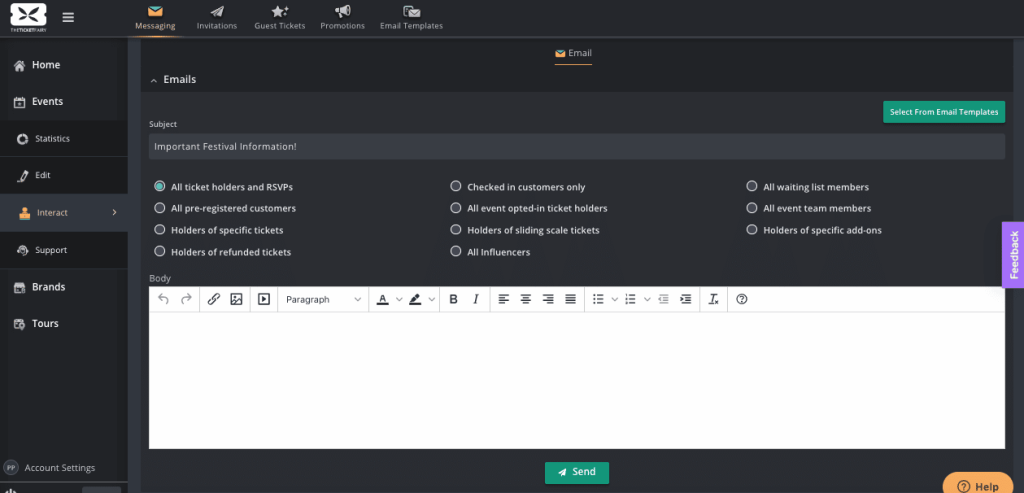Choose Holders of refunded tickets
1024x493 pixels.
click(x=159, y=251)
